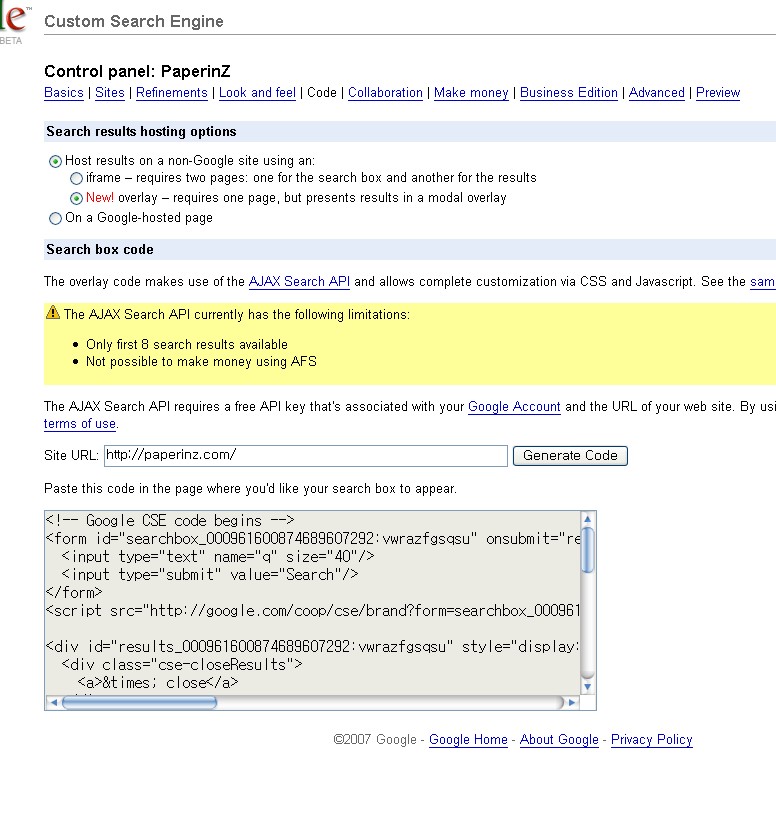Click the 'Control panel: PaperinZ' title

click(x=137, y=71)
